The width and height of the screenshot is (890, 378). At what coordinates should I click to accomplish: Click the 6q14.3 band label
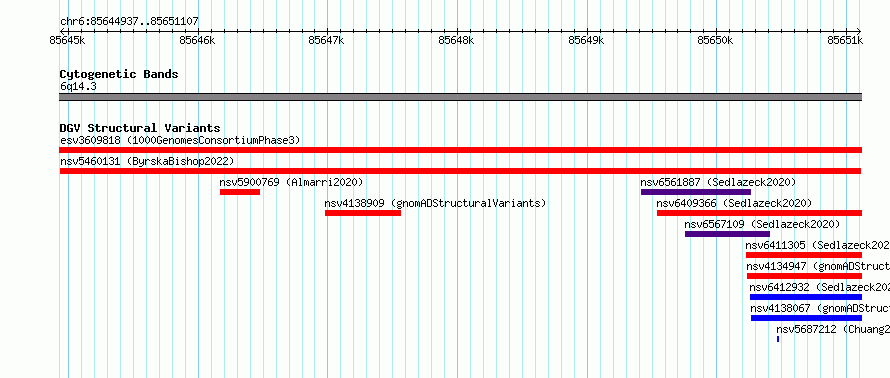click(78, 86)
